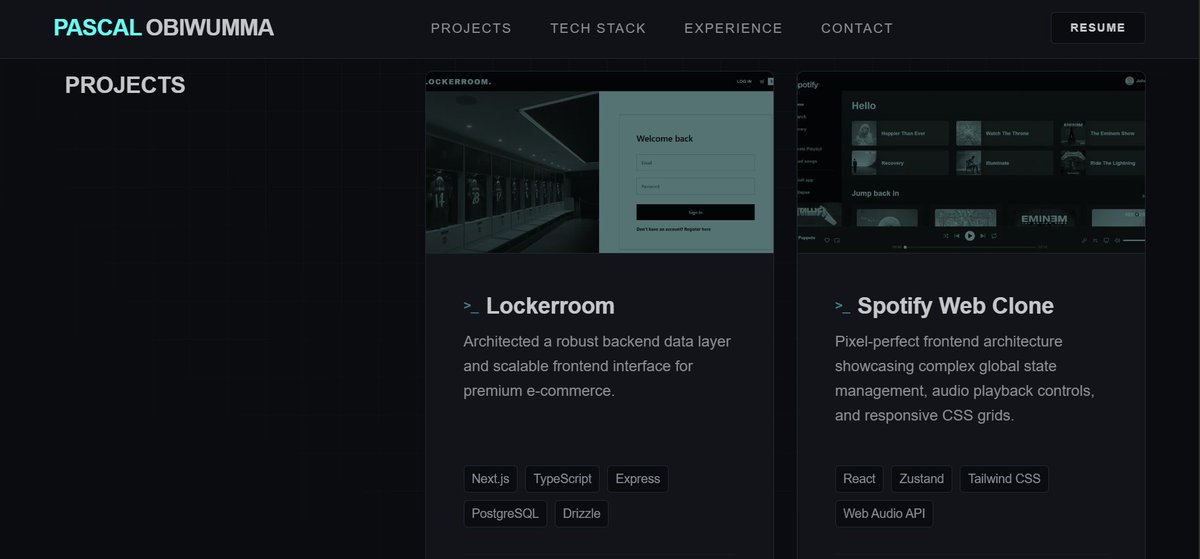The width and height of the screenshot is (1200, 559).
Task: Click the terminal prompt icon beside Spotify Web Clone
Action: [x=843, y=306]
